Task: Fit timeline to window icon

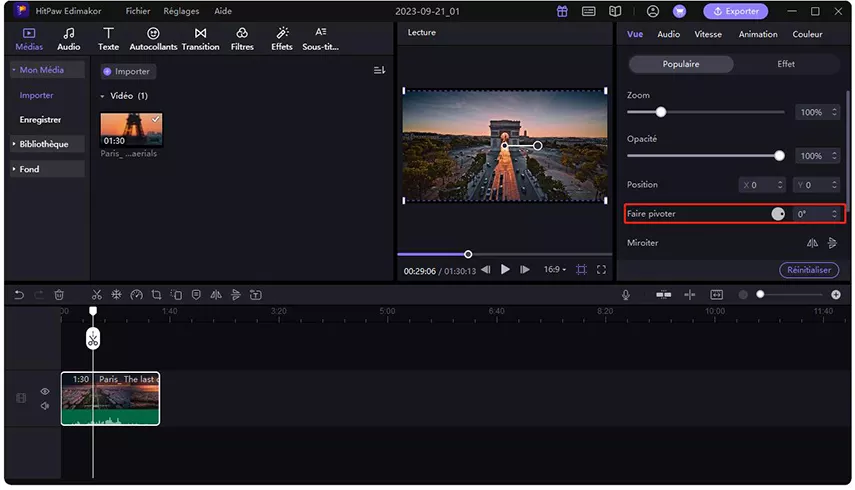Action: pos(716,295)
